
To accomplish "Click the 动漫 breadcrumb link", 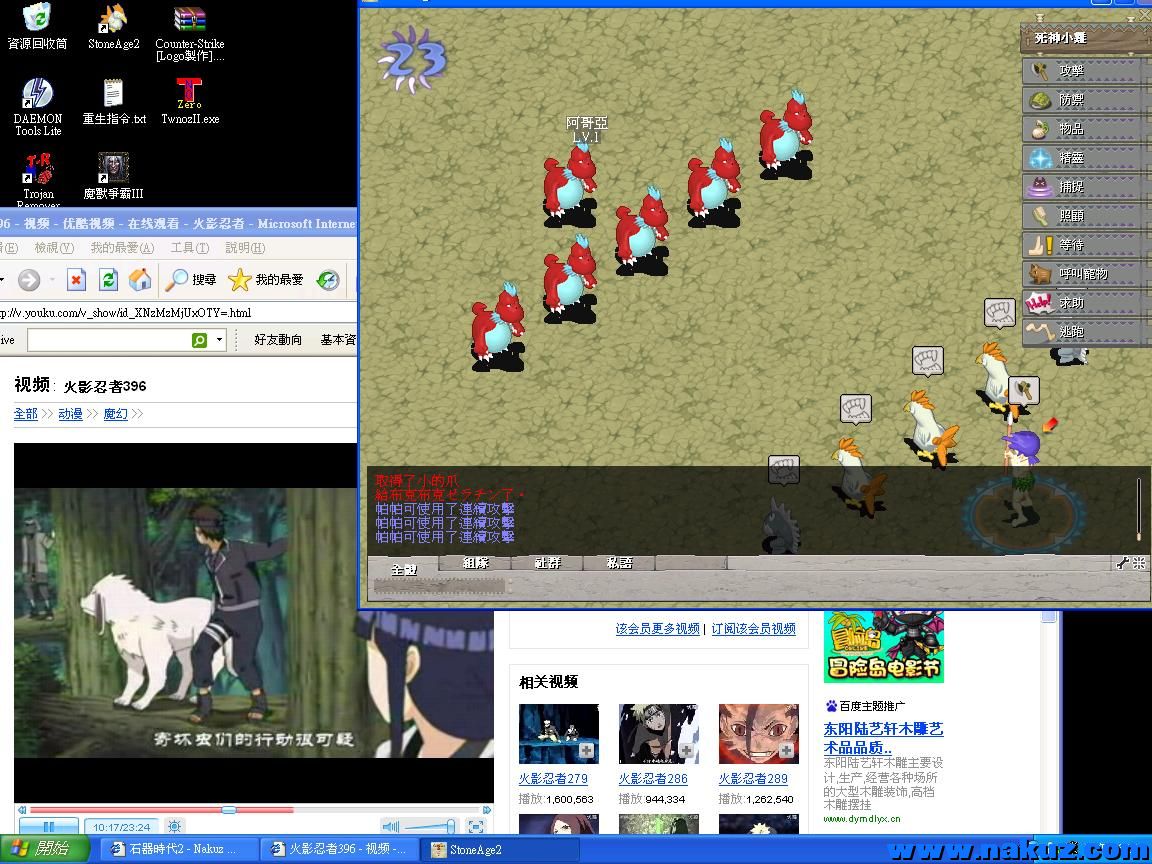I will coord(71,414).
